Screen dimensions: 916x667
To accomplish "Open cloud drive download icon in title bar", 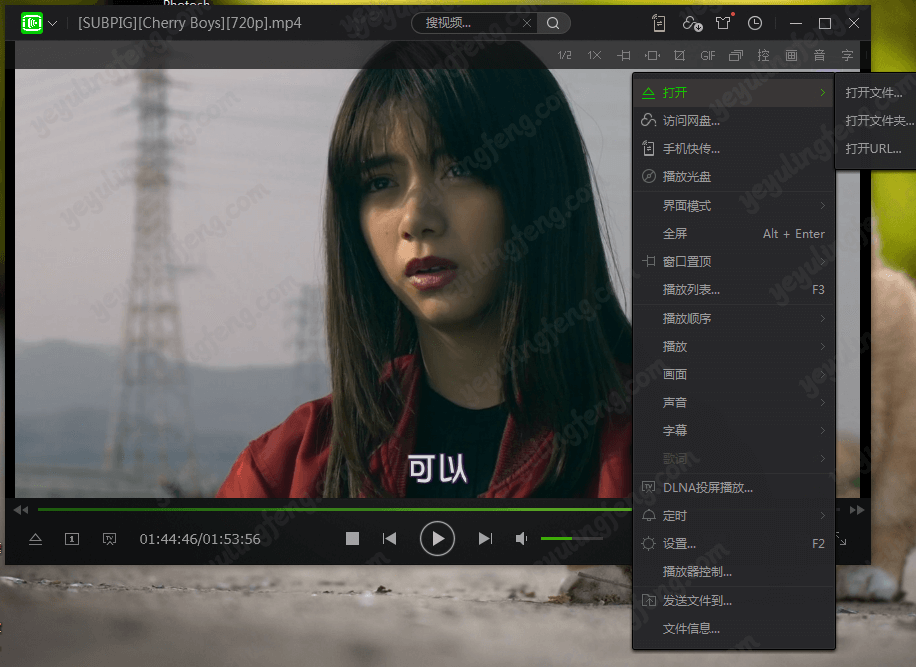I will pyautogui.click(x=692, y=23).
